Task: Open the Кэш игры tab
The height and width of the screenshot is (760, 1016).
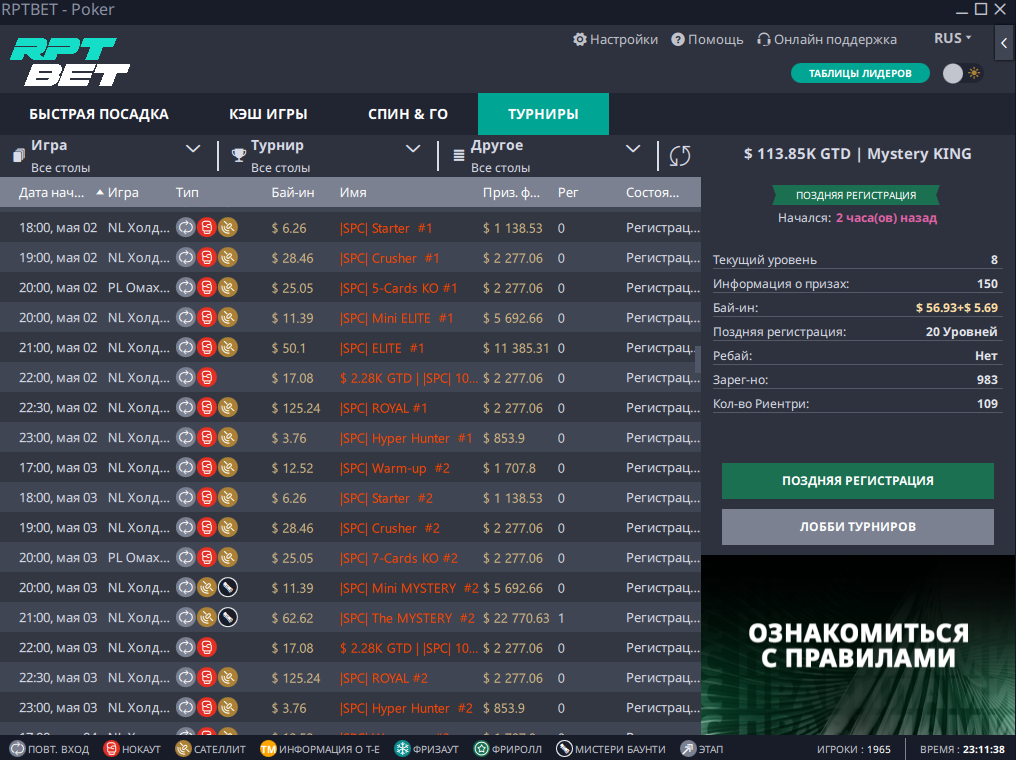Action: tap(268, 114)
